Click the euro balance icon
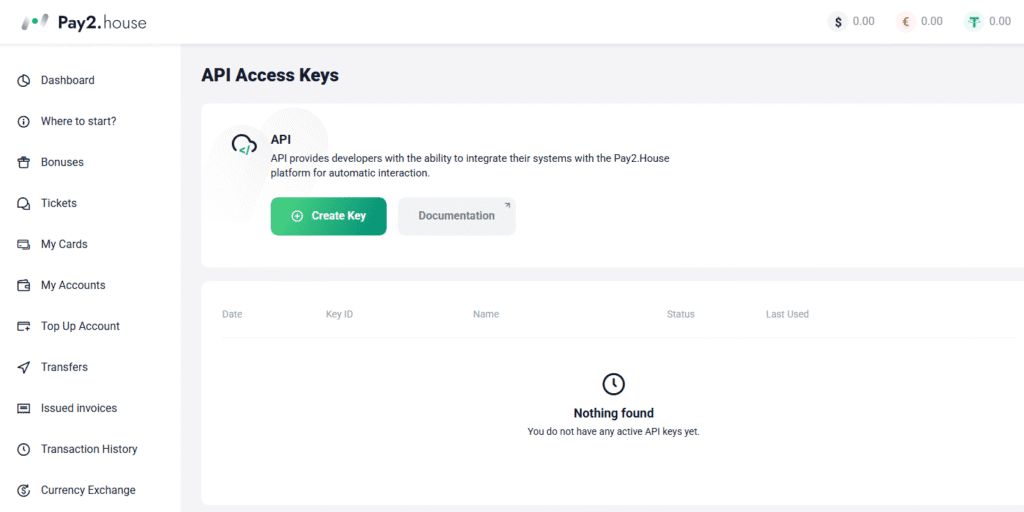 906,22
